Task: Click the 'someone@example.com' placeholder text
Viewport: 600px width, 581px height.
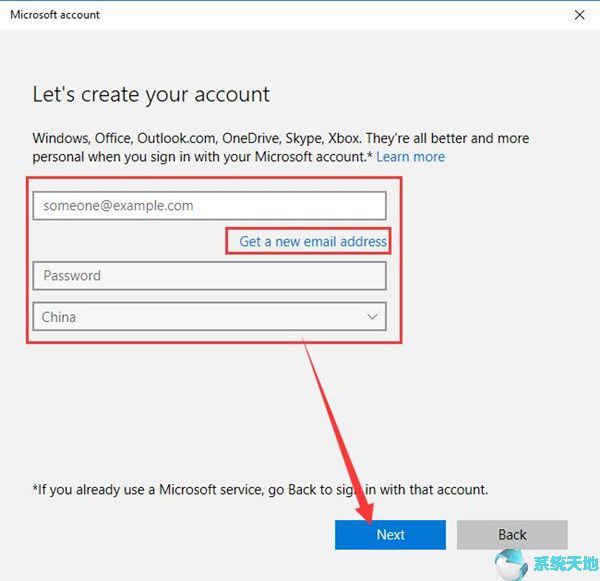Action: pos(117,206)
